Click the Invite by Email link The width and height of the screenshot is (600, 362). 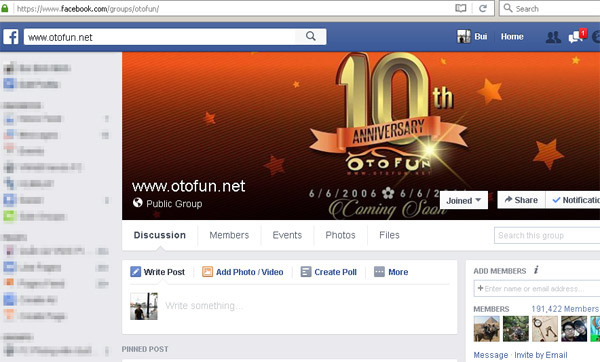click(541, 355)
